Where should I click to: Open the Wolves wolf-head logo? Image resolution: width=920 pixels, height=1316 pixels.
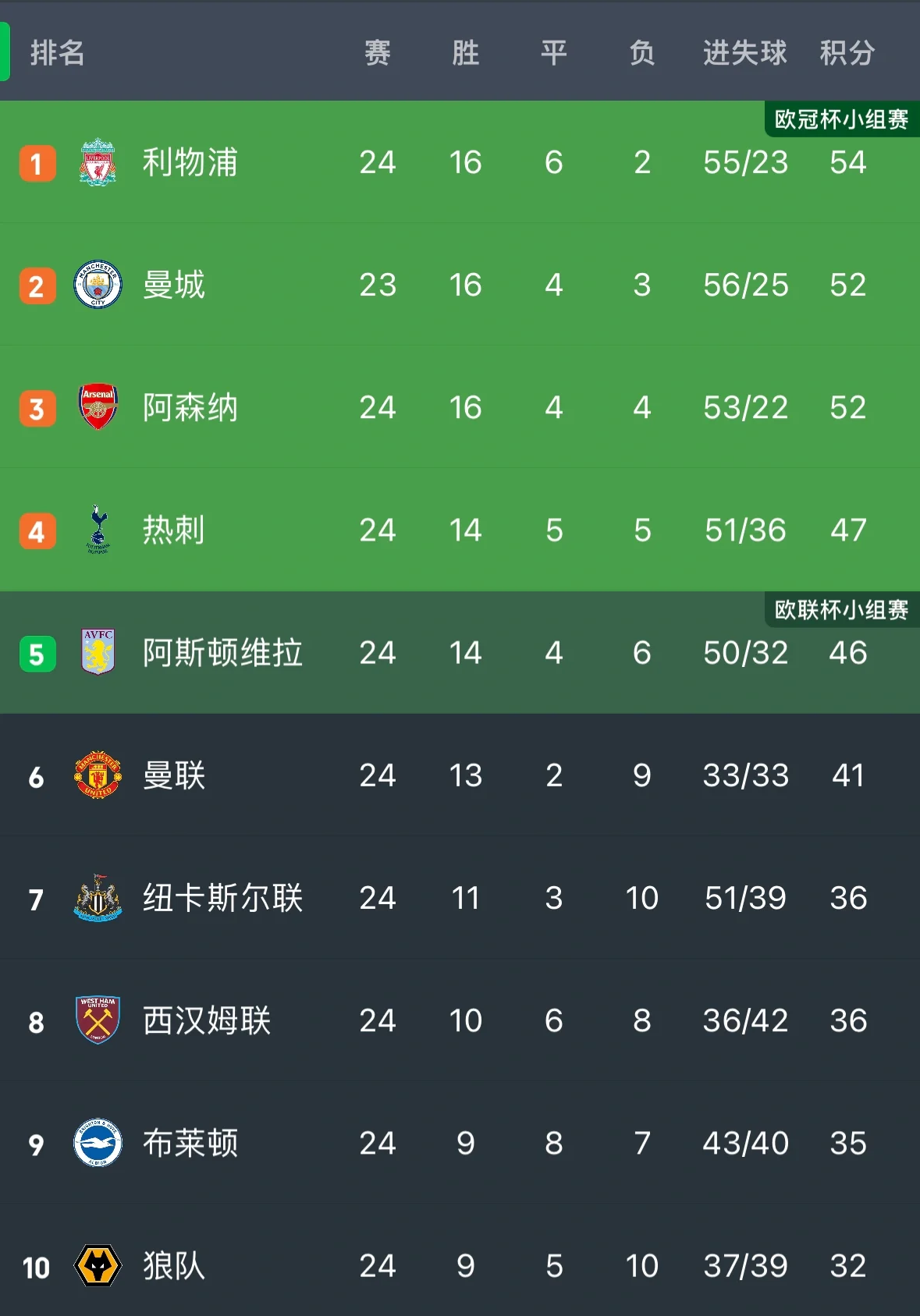click(x=98, y=1265)
